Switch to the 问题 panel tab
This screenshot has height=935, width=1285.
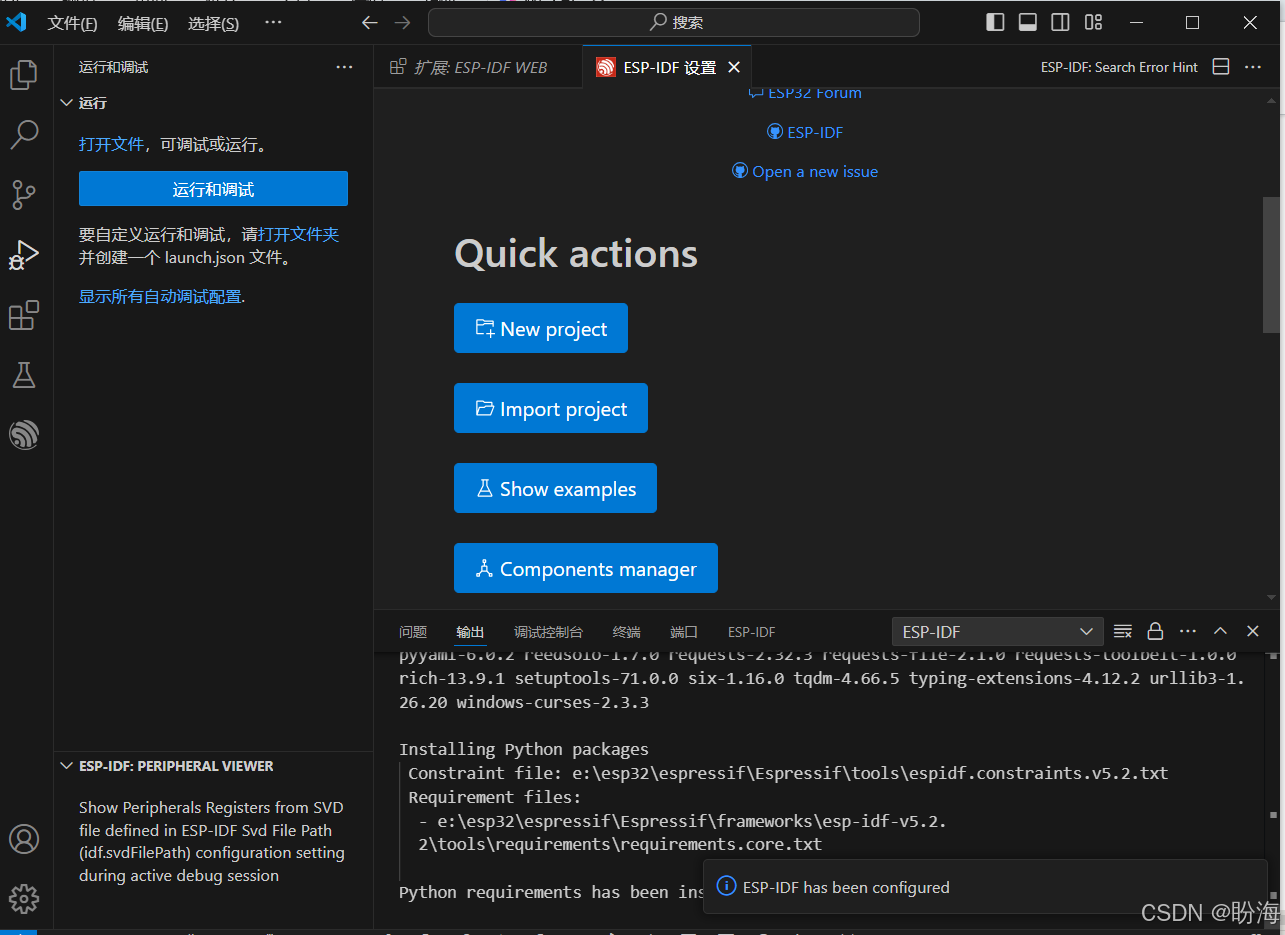click(413, 632)
